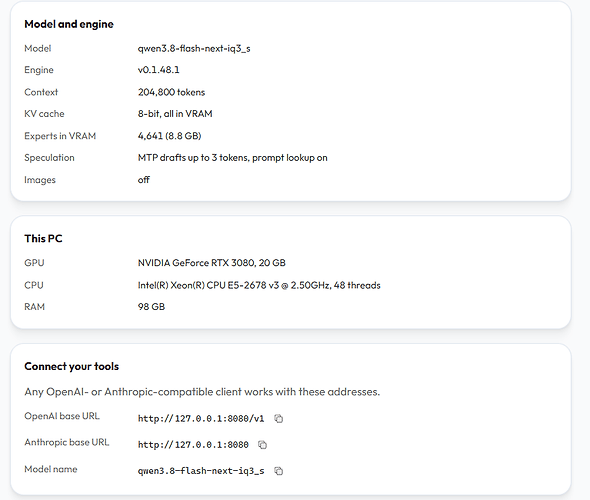Screen dimensions: 590x500
Task: Click the CPU value Intel Xeon E5-2678
Action: point(259,285)
